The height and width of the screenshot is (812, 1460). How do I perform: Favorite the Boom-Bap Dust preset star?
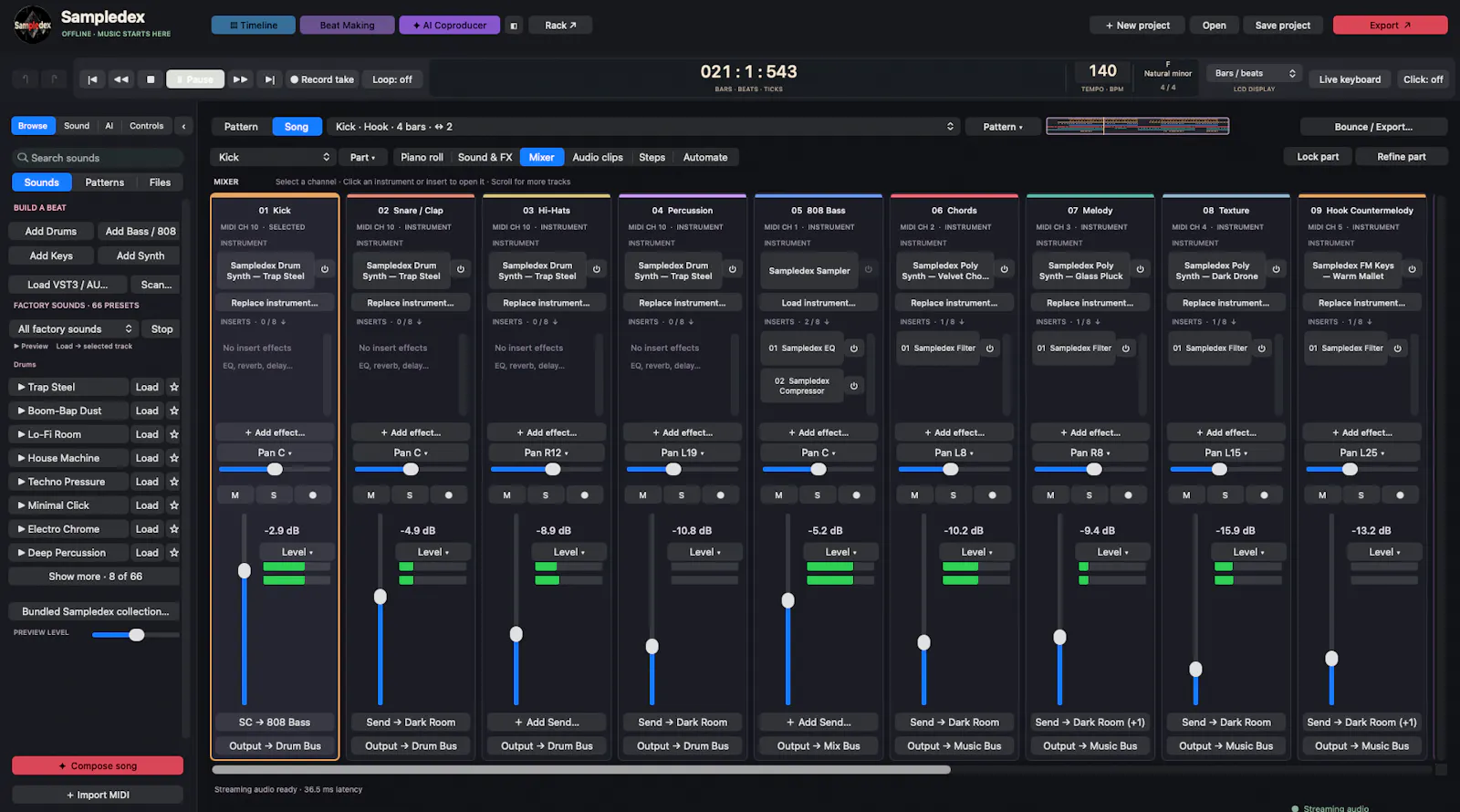pyautogui.click(x=174, y=411)
